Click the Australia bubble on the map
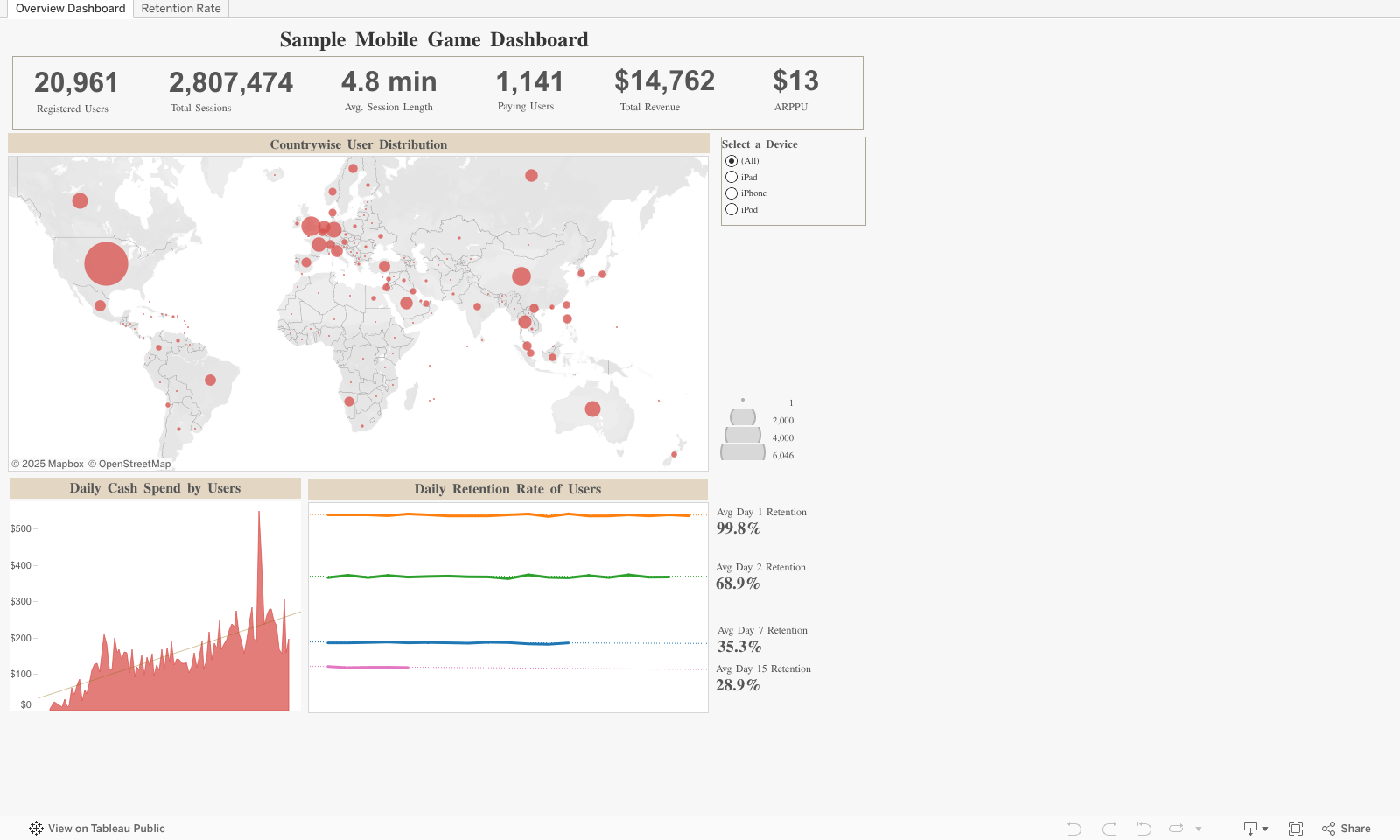 [592, 409]
